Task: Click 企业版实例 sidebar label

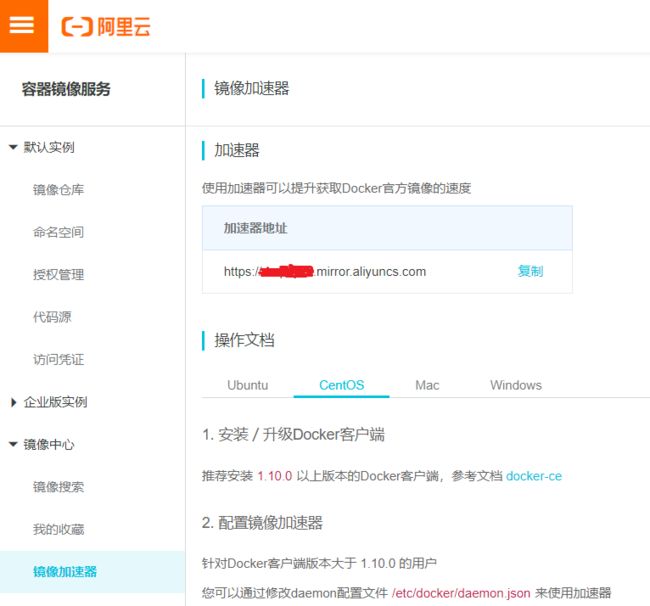Action: [55, 402]
